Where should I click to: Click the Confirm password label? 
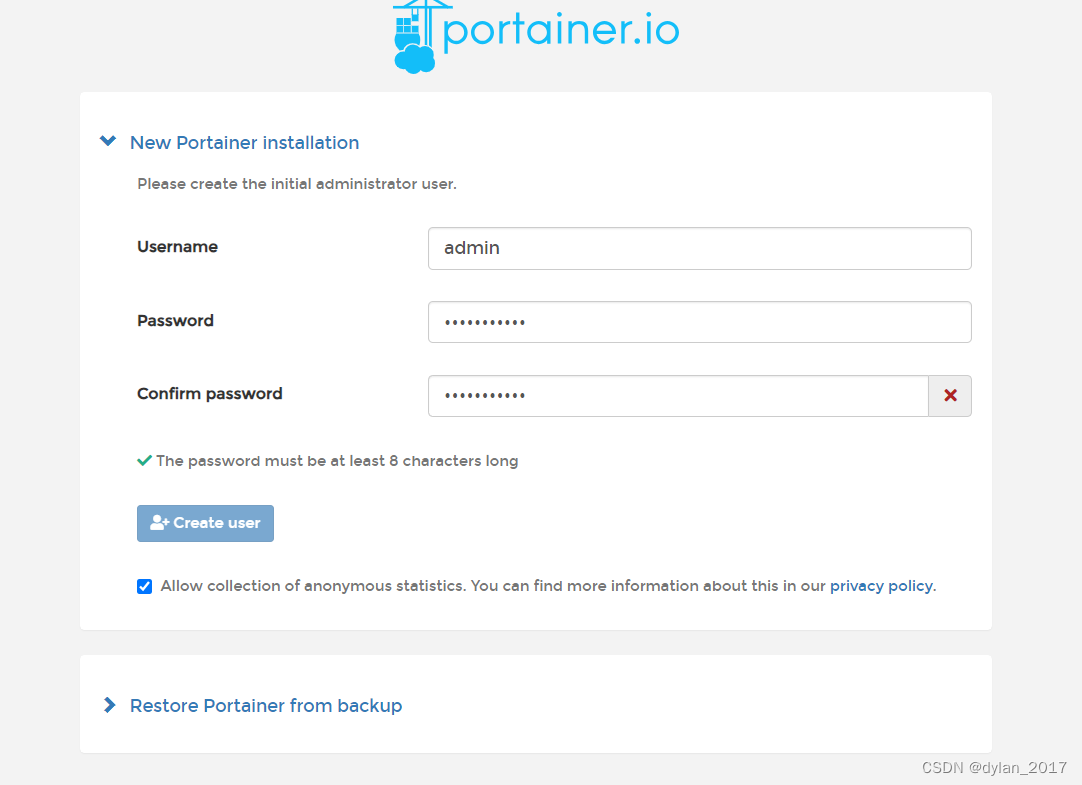click(x=210, y=394)
